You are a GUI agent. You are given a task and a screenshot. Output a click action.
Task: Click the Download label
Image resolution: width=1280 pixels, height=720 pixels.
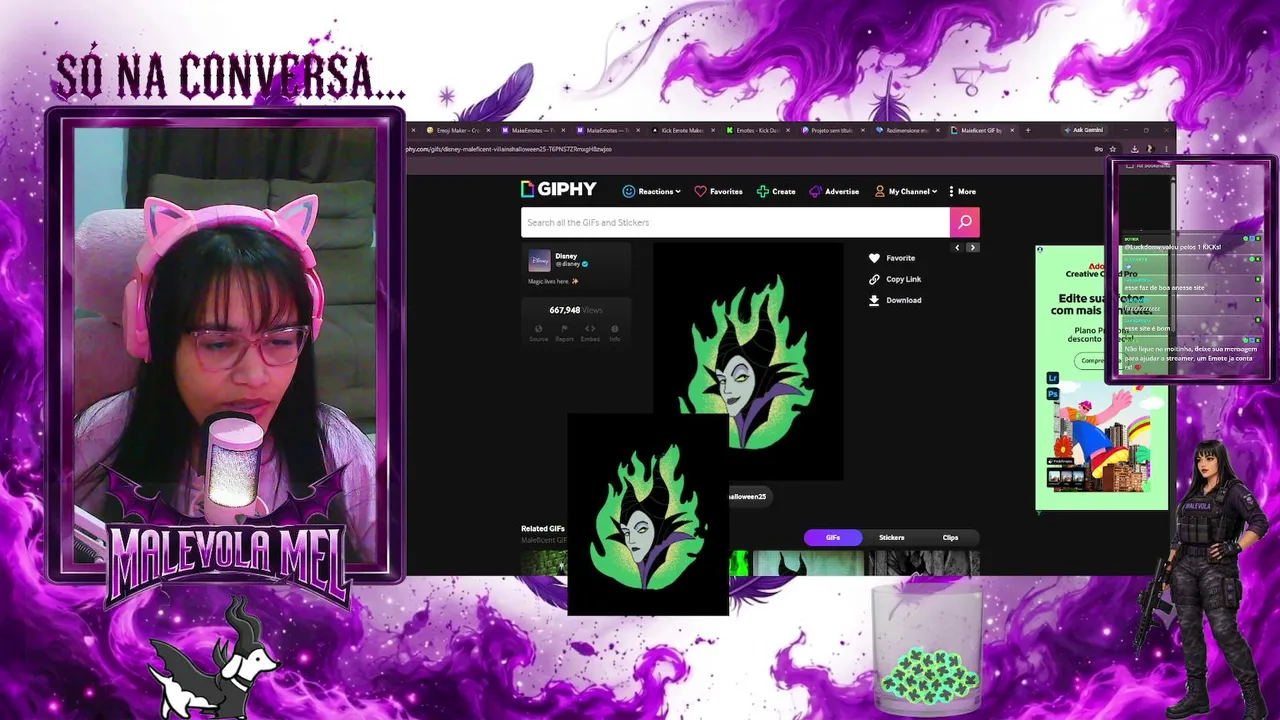click(x=903, y=300)
